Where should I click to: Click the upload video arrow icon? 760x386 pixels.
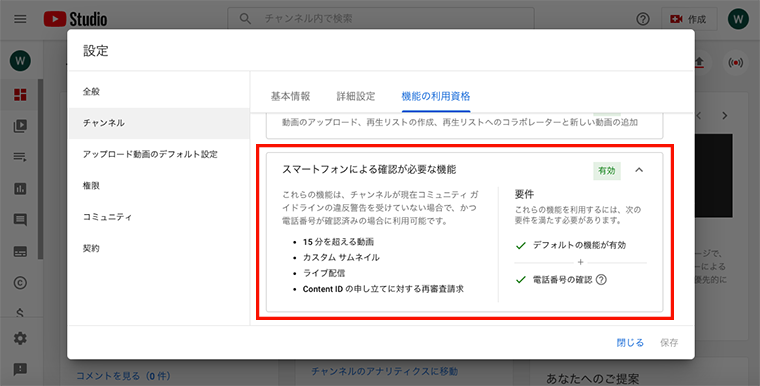click(699, 63)
